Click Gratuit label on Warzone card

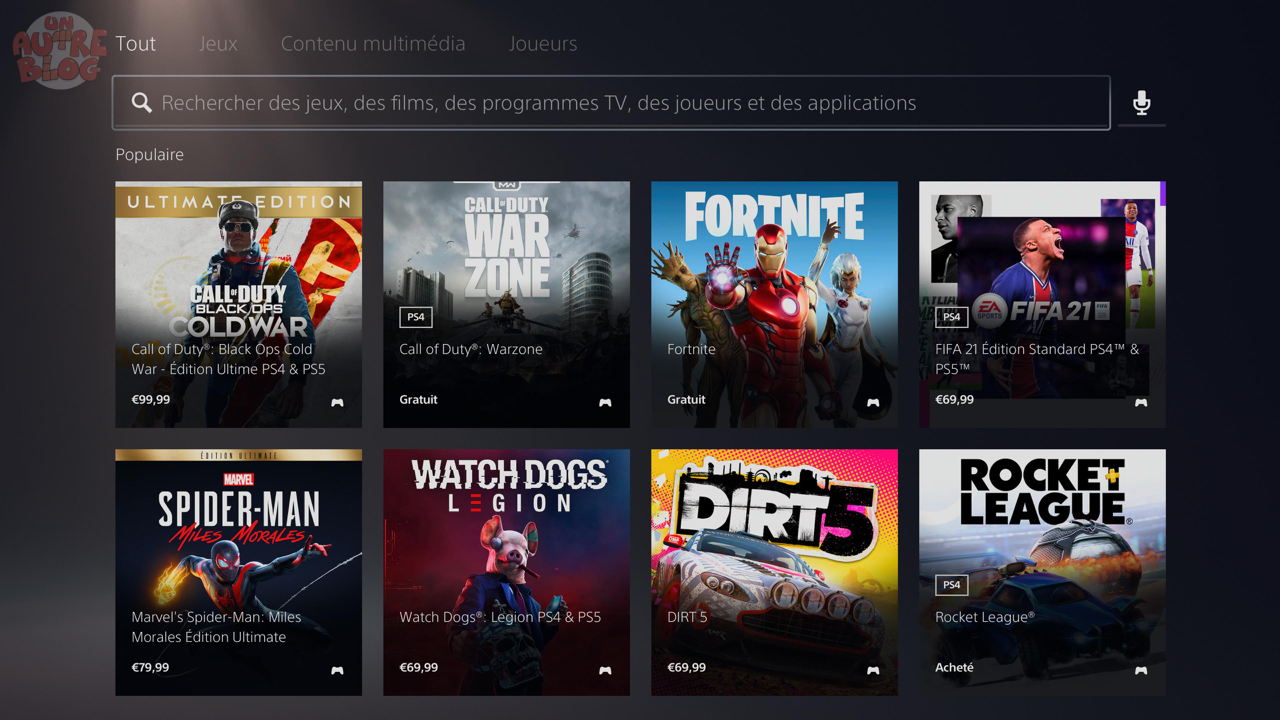click(419, 400)
